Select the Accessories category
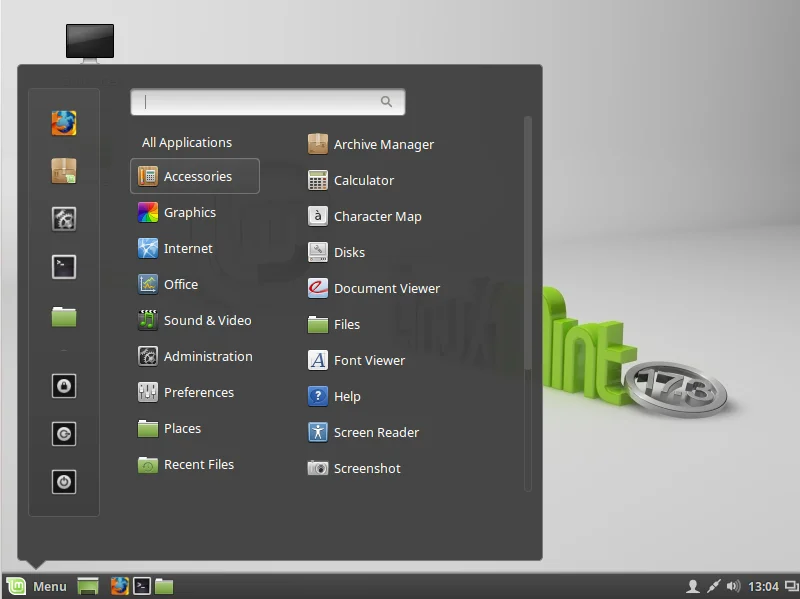This screenshot has height=599, width=800. coord(195,176)
